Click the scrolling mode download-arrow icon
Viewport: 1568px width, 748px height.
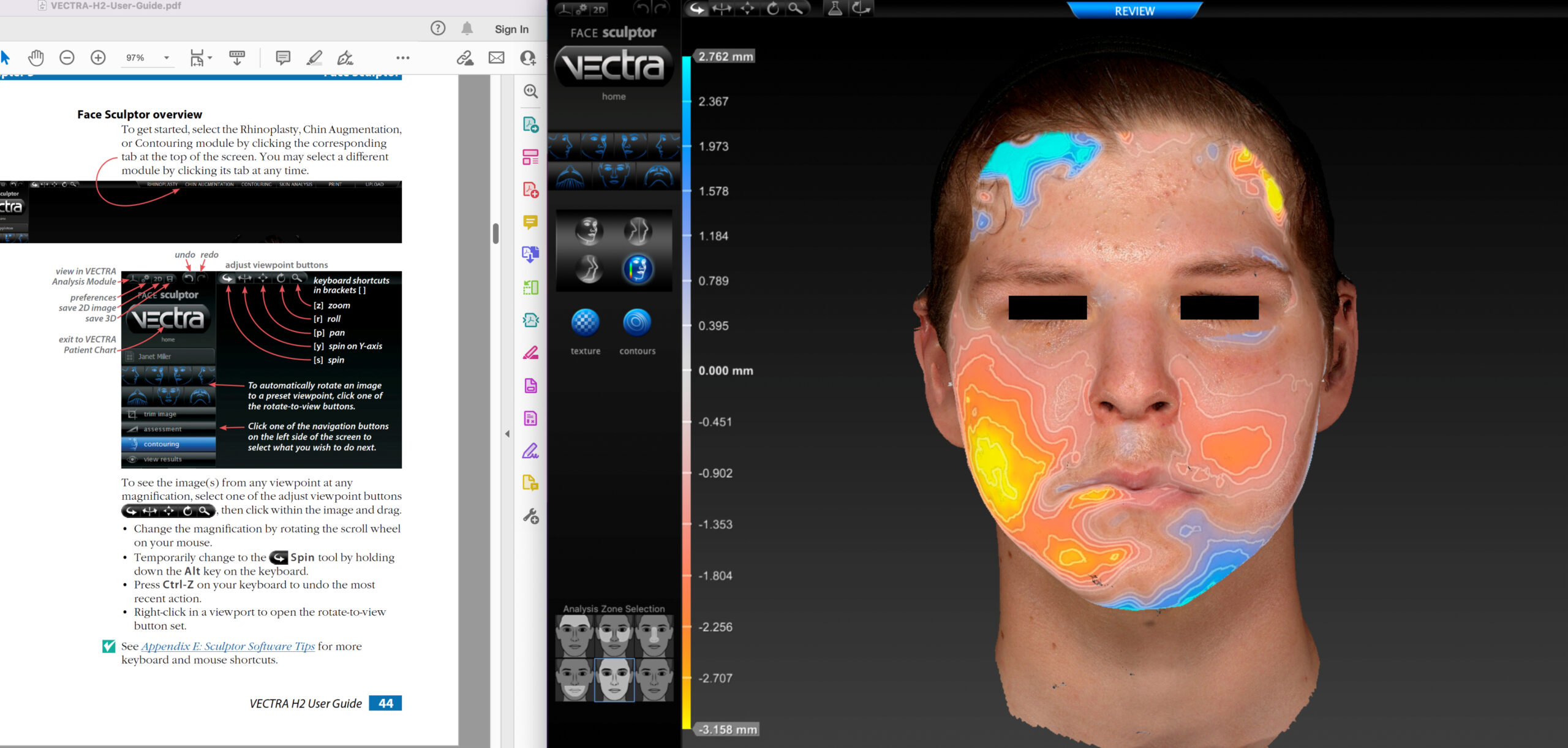237,58
